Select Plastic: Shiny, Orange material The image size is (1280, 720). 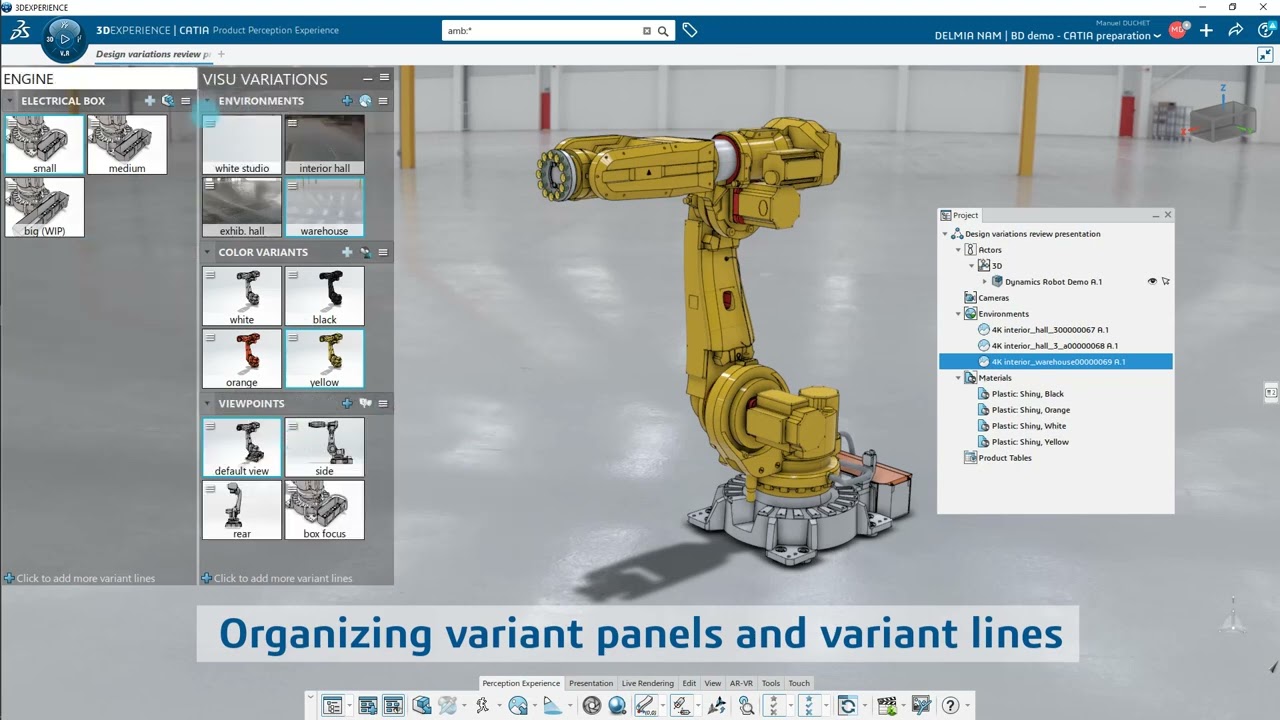1030,410
